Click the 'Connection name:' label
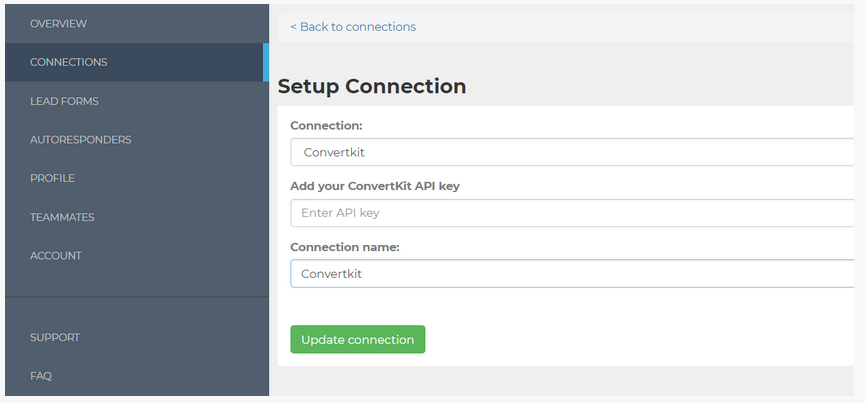 pos(344,247)
